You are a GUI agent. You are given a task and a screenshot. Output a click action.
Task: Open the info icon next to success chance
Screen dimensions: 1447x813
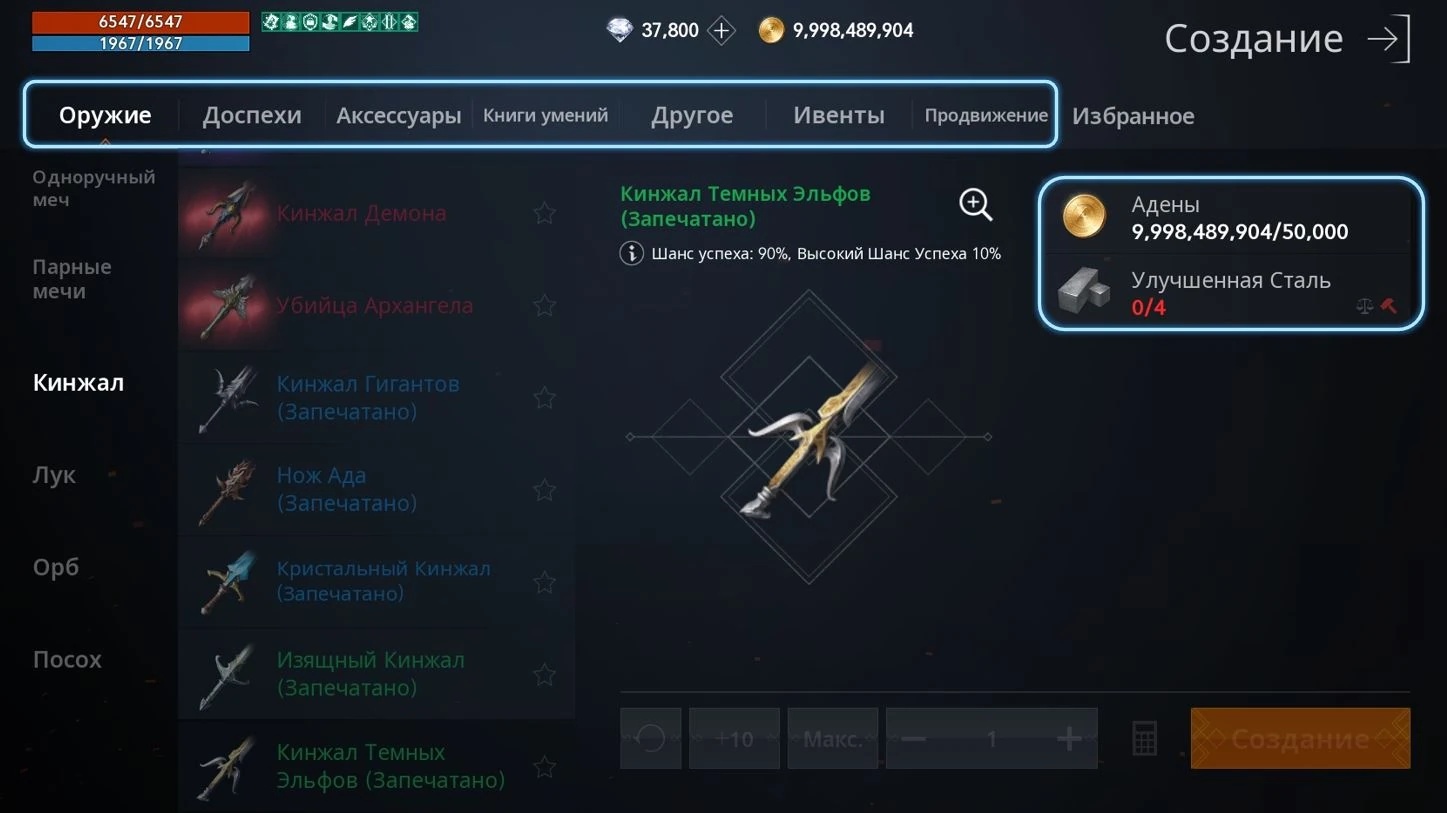[x=631, y=253]
